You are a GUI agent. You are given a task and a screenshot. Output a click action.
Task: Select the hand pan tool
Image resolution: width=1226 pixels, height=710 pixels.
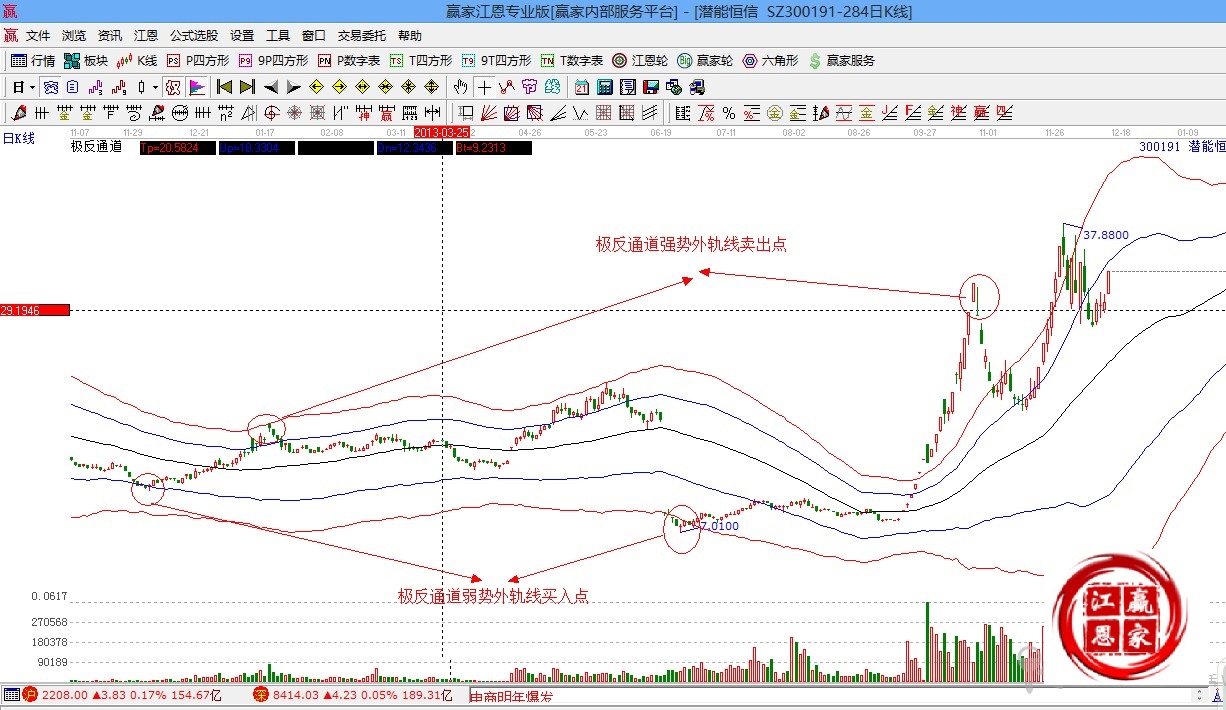point(462,87)
